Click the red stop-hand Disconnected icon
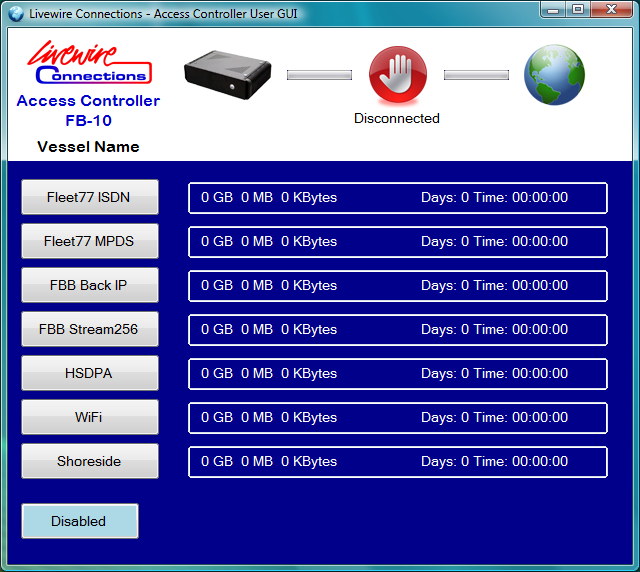The height and width of the screenshot is (572, 640). [398, 74]
